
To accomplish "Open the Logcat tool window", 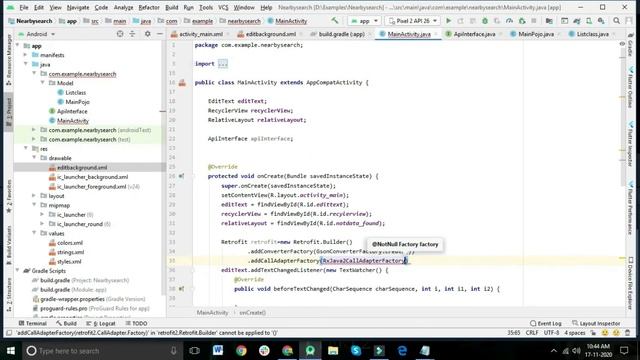I will point(100,323).
